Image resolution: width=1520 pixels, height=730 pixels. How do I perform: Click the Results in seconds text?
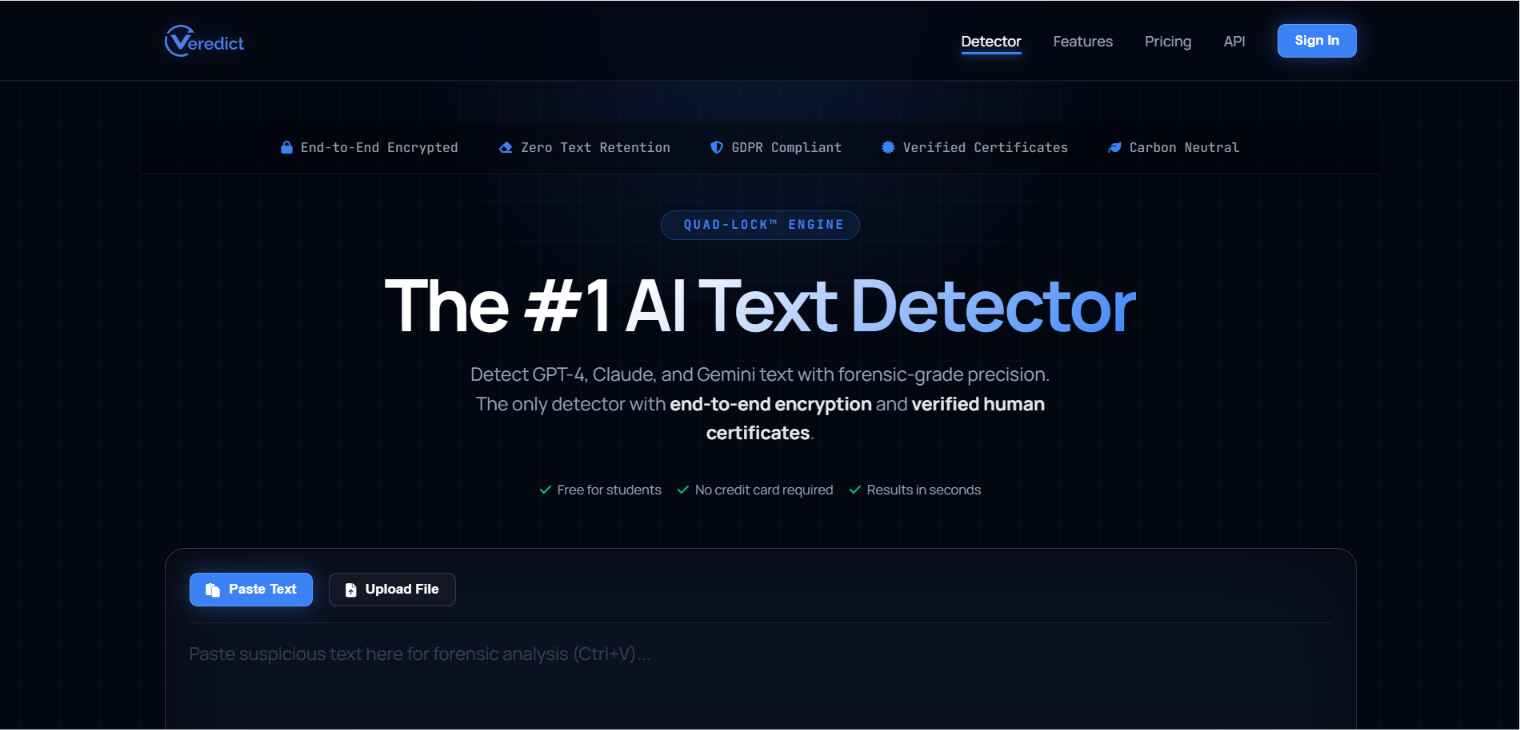coord(924,490)
